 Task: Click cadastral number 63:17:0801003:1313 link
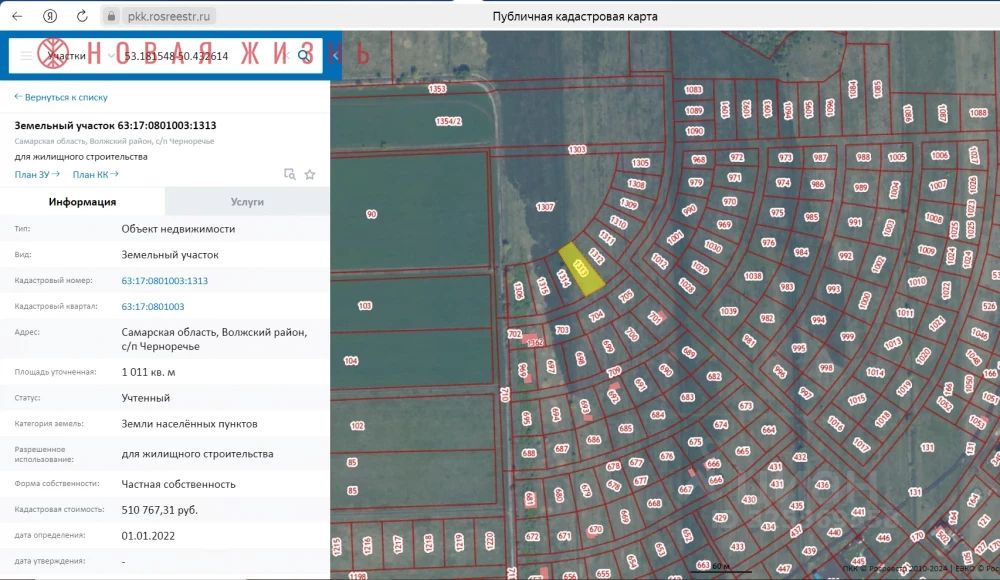click(x=165, y=281)
